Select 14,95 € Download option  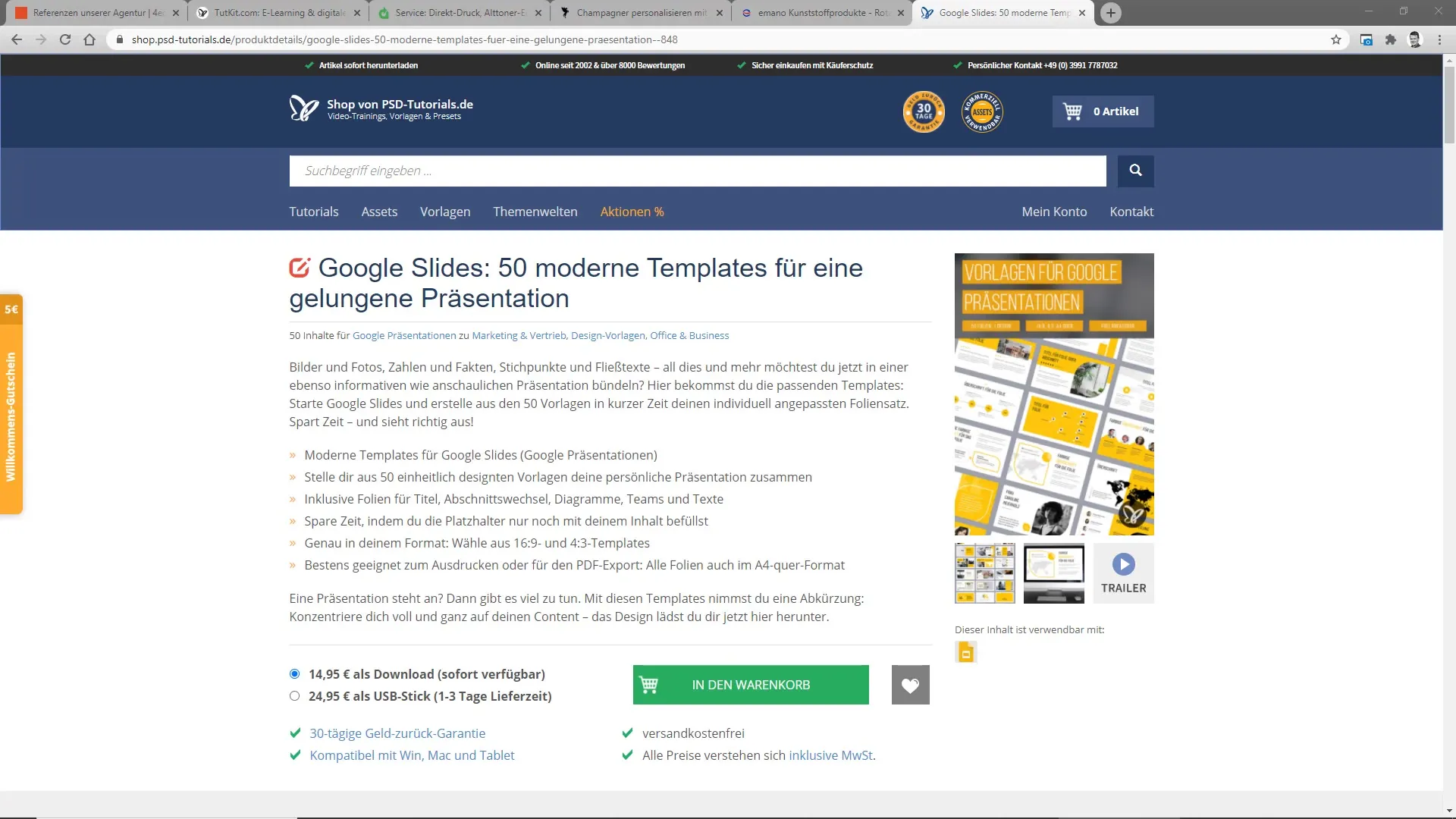pos(295,674)
